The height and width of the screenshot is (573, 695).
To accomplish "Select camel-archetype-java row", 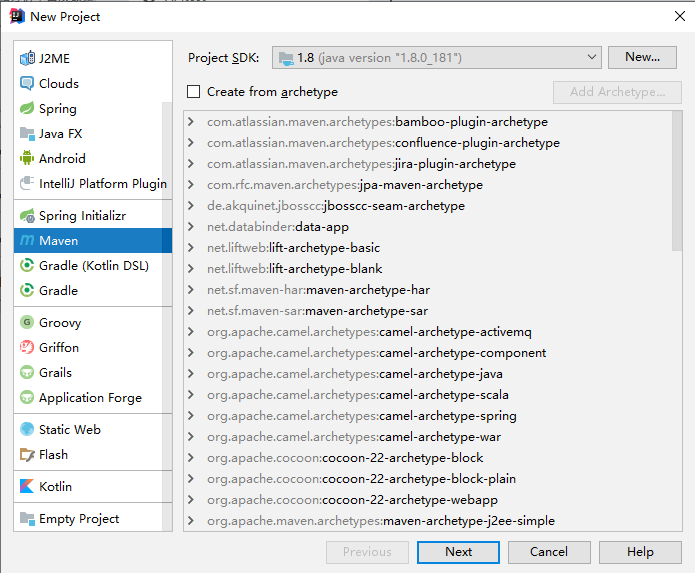I will click(x=428, y=374).
